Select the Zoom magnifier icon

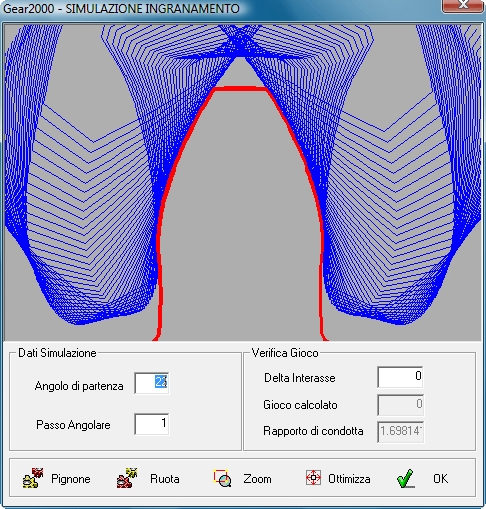[222, 478]
